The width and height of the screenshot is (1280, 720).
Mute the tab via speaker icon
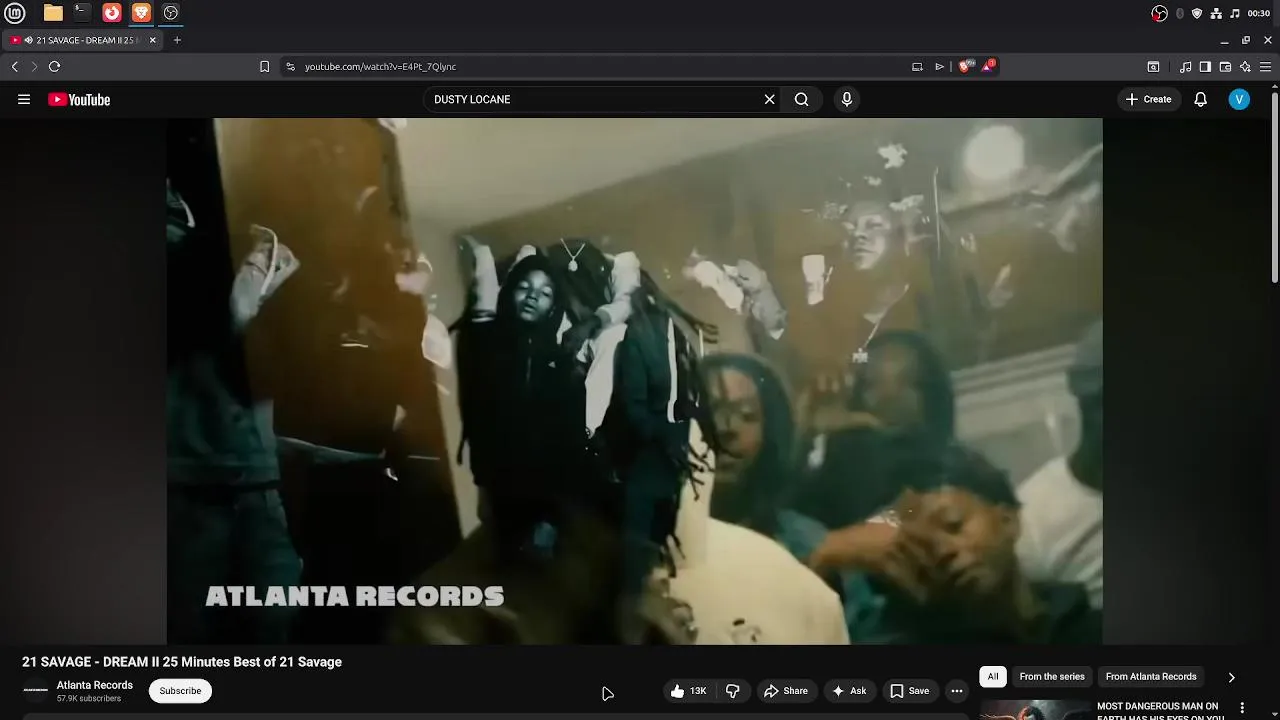pyautogui.click(x=28, y=40)
